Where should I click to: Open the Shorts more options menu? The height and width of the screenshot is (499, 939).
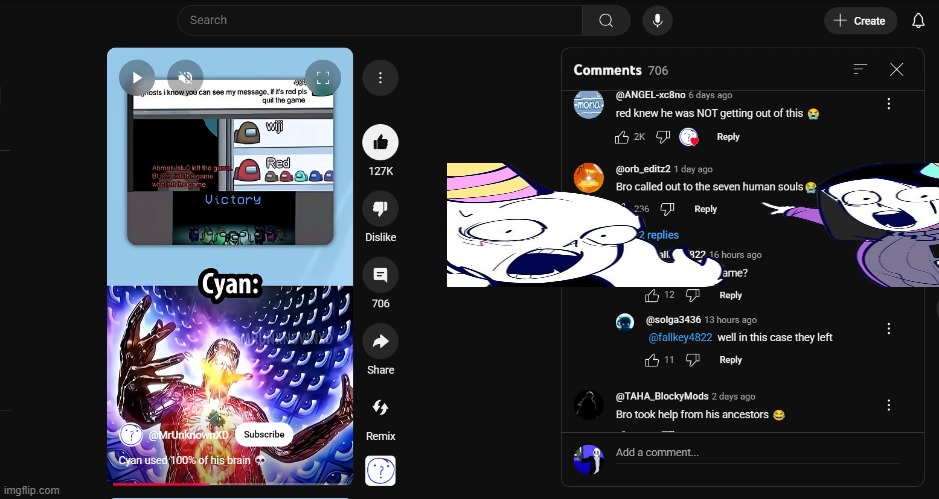point(380,77)
